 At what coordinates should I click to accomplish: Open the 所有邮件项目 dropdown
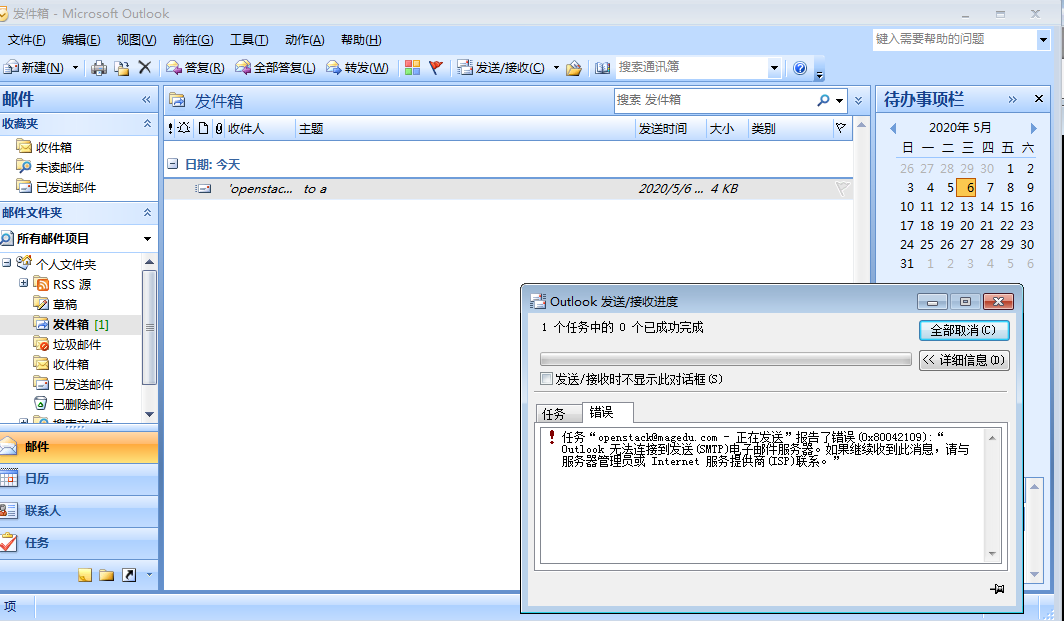click(x=147, y=238)
